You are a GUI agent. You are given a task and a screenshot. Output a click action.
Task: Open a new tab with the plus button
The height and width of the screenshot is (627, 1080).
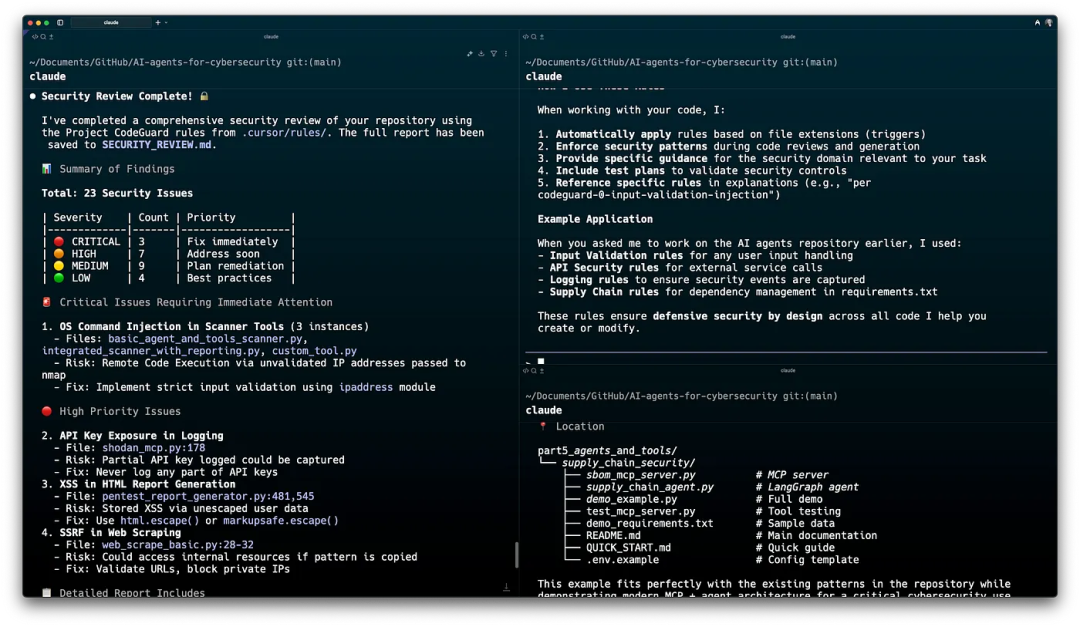tap(157, 22)
